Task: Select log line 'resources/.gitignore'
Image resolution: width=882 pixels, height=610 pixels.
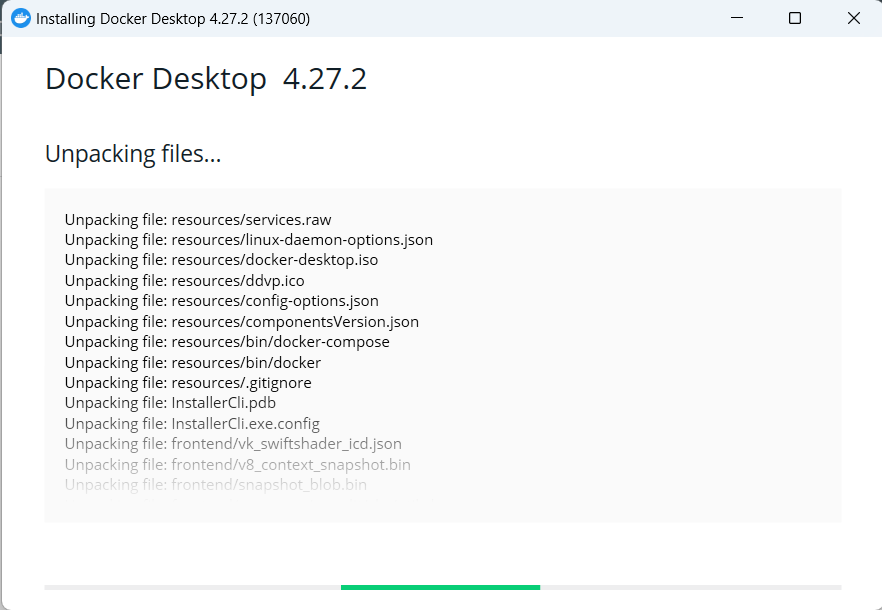Action: click(x=188, y=383)
